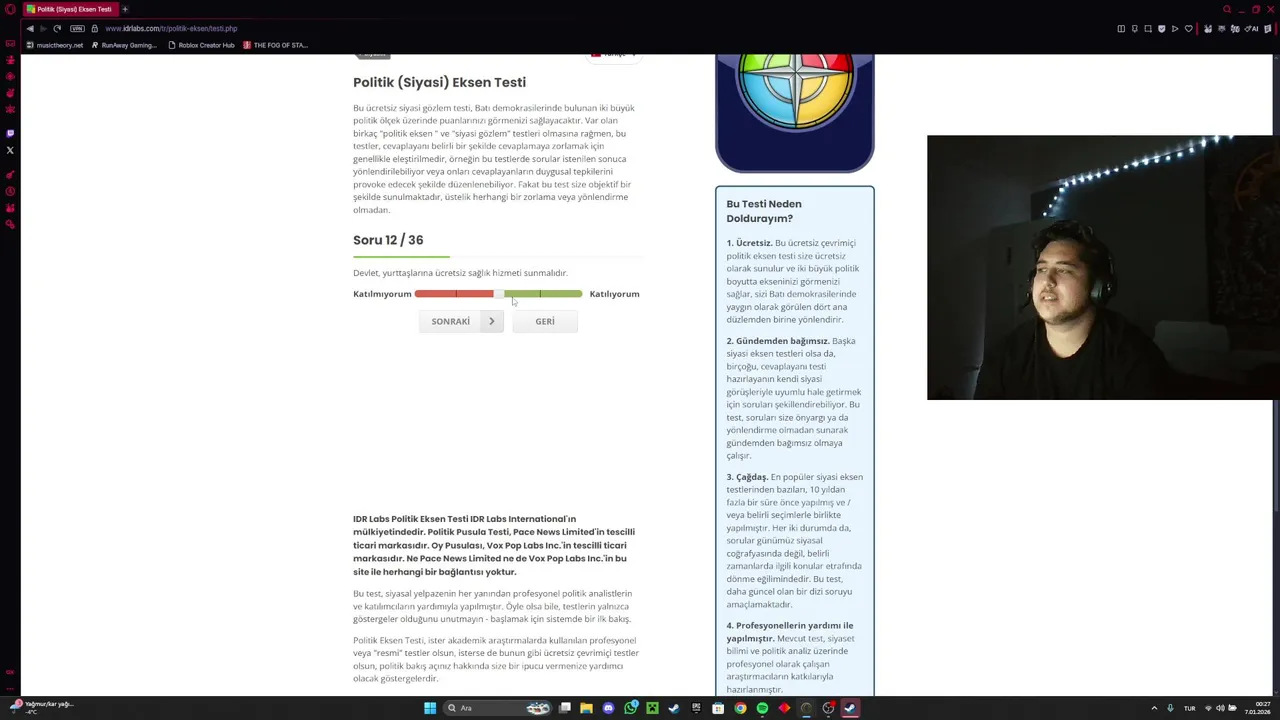The height and width of the screenshot is (720, 1280).
Task: Click the taskbar clock showing 00:27
Action: tap(1257, 708)
